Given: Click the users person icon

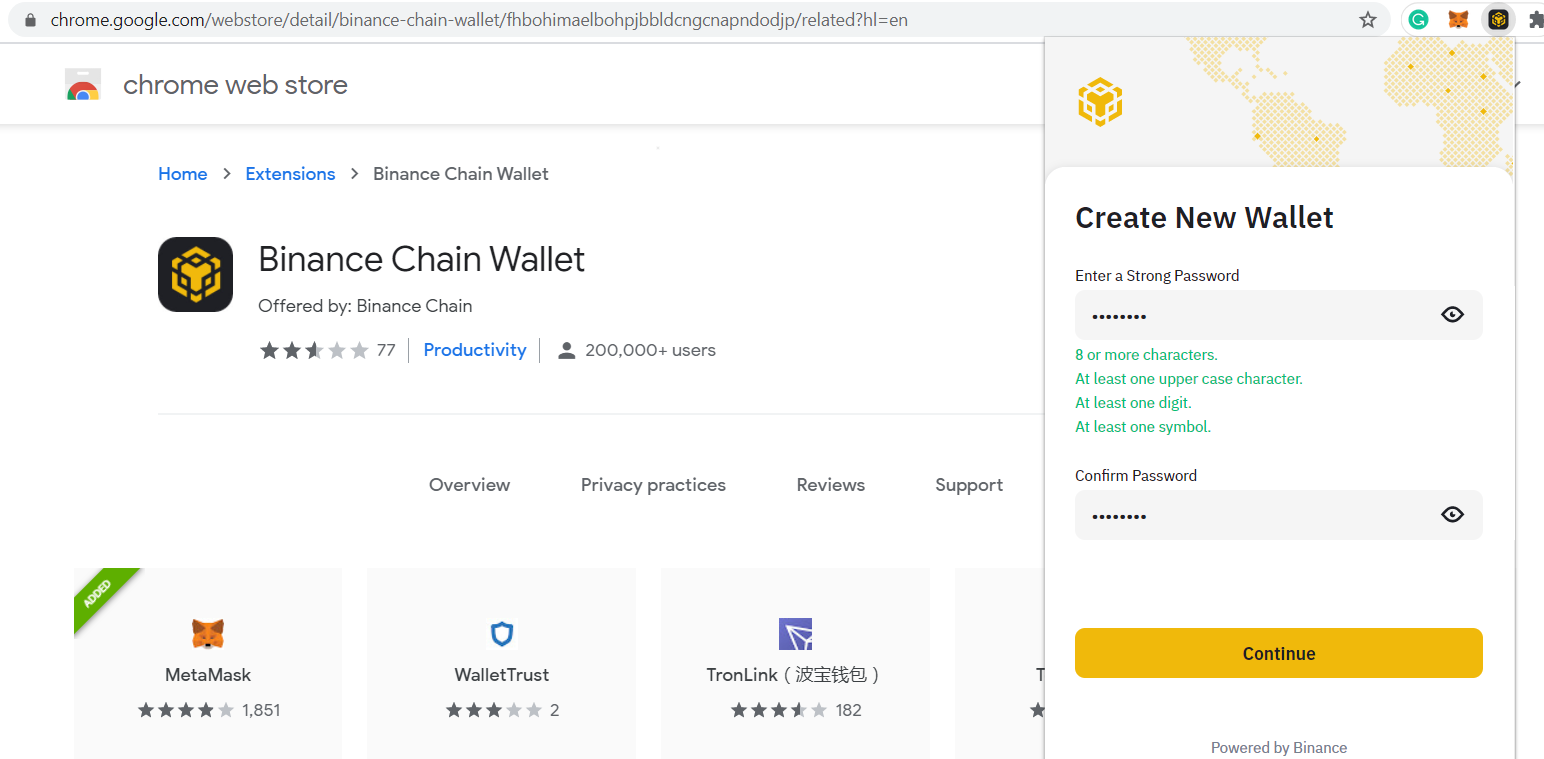Looking at the screenshot, I should (x=566, y=350).
